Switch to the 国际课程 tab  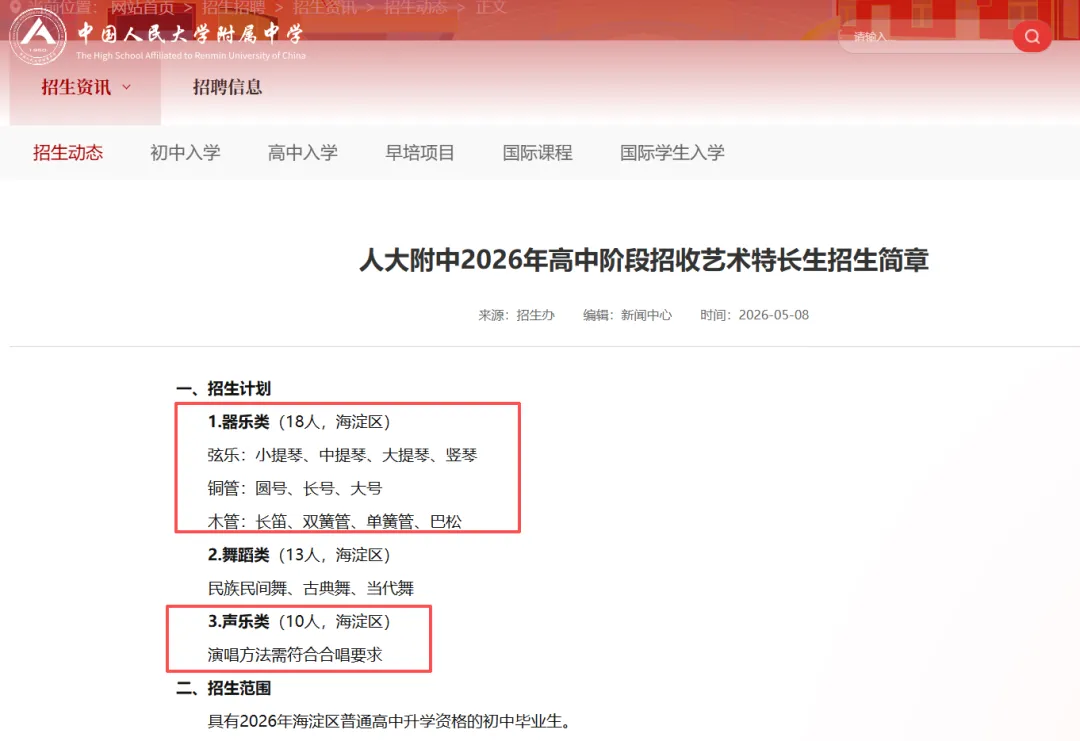tap(537, 152)
